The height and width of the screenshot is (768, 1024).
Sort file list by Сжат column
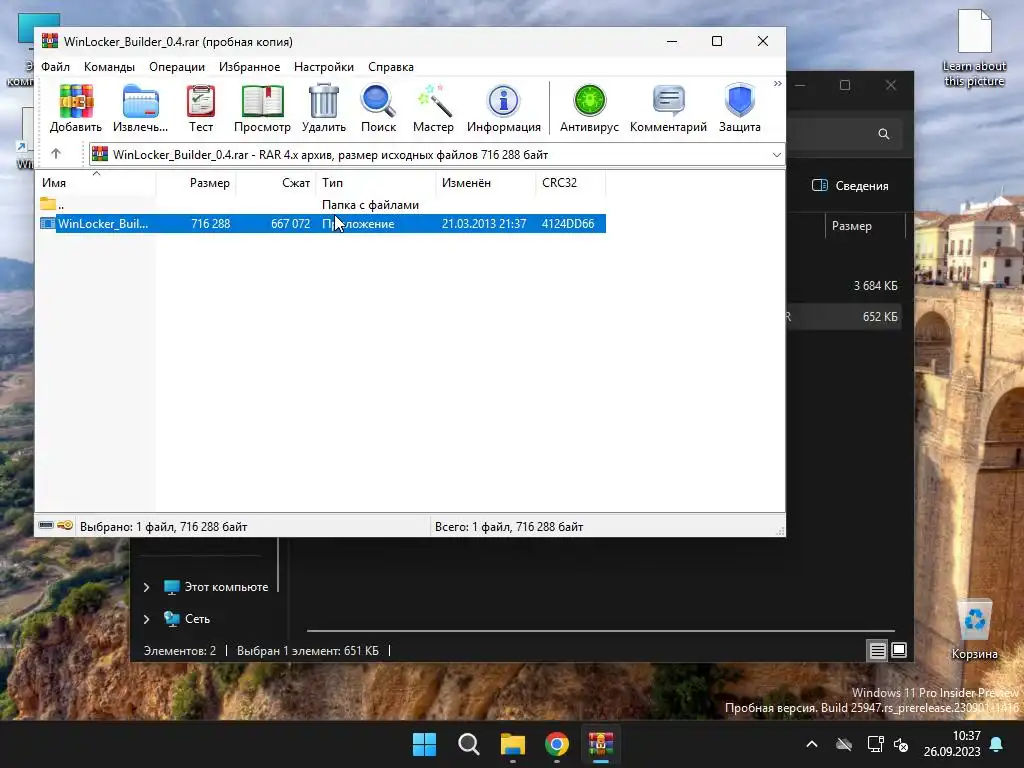pos(276,183)
